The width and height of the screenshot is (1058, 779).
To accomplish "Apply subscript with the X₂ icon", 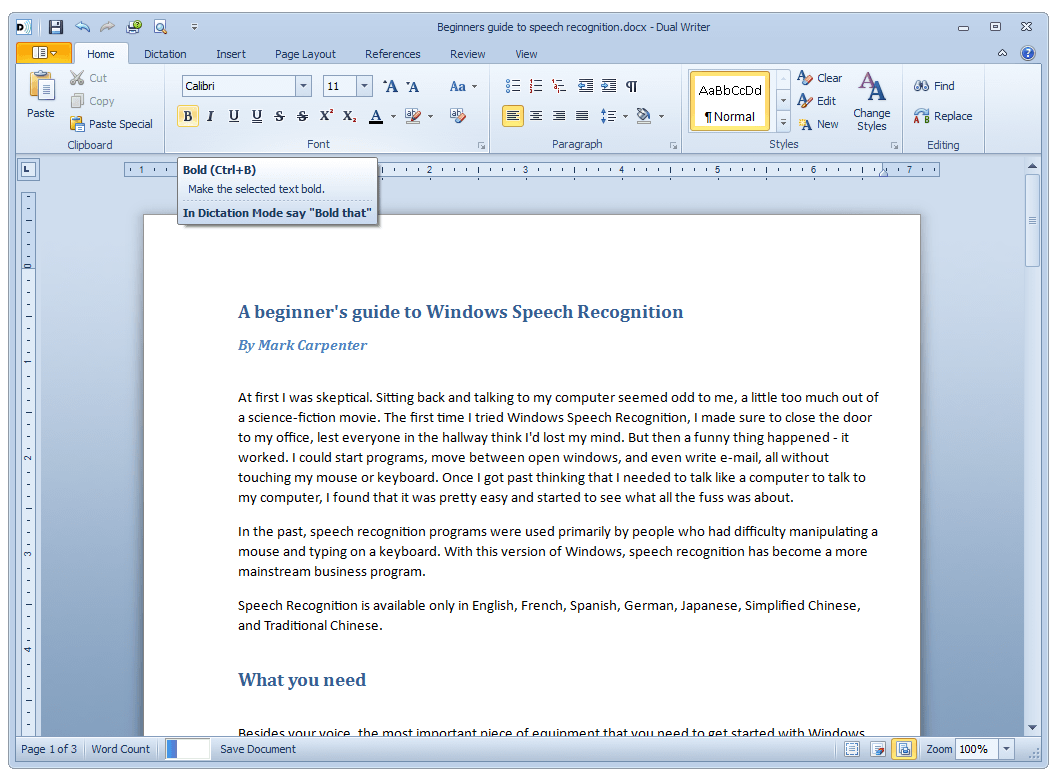I will 349,116.
